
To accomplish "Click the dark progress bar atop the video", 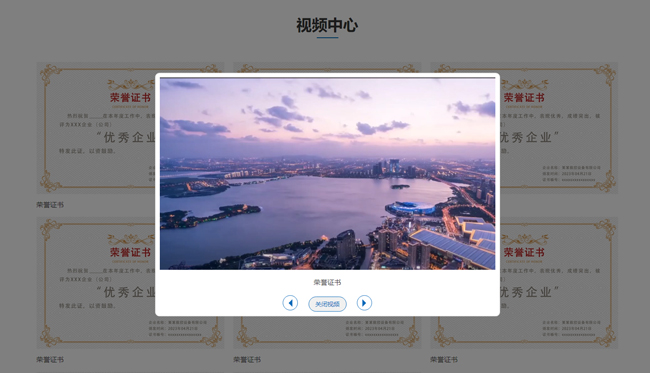I will click(327, 78).
